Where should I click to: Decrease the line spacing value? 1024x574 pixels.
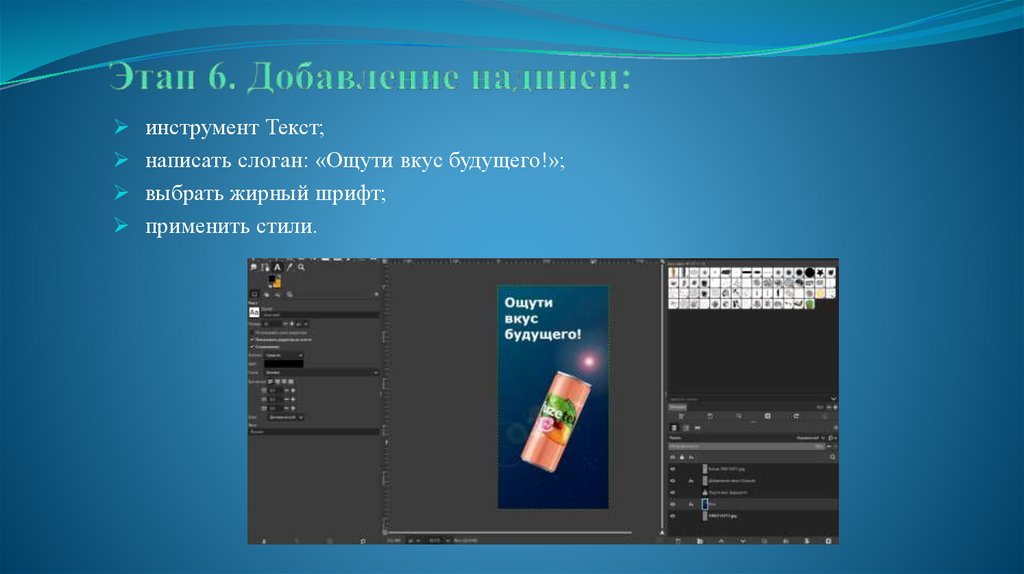tap(286, 399)
